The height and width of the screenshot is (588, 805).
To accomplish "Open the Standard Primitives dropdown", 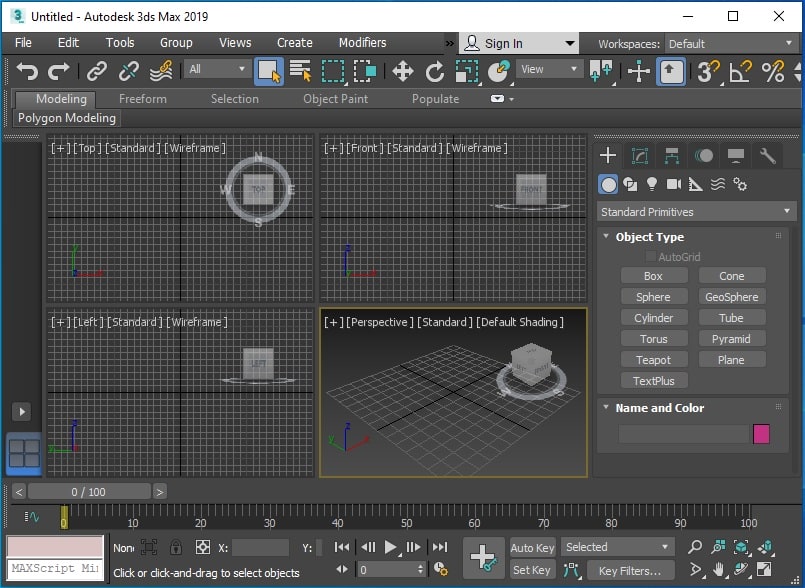I will point(696,212).
